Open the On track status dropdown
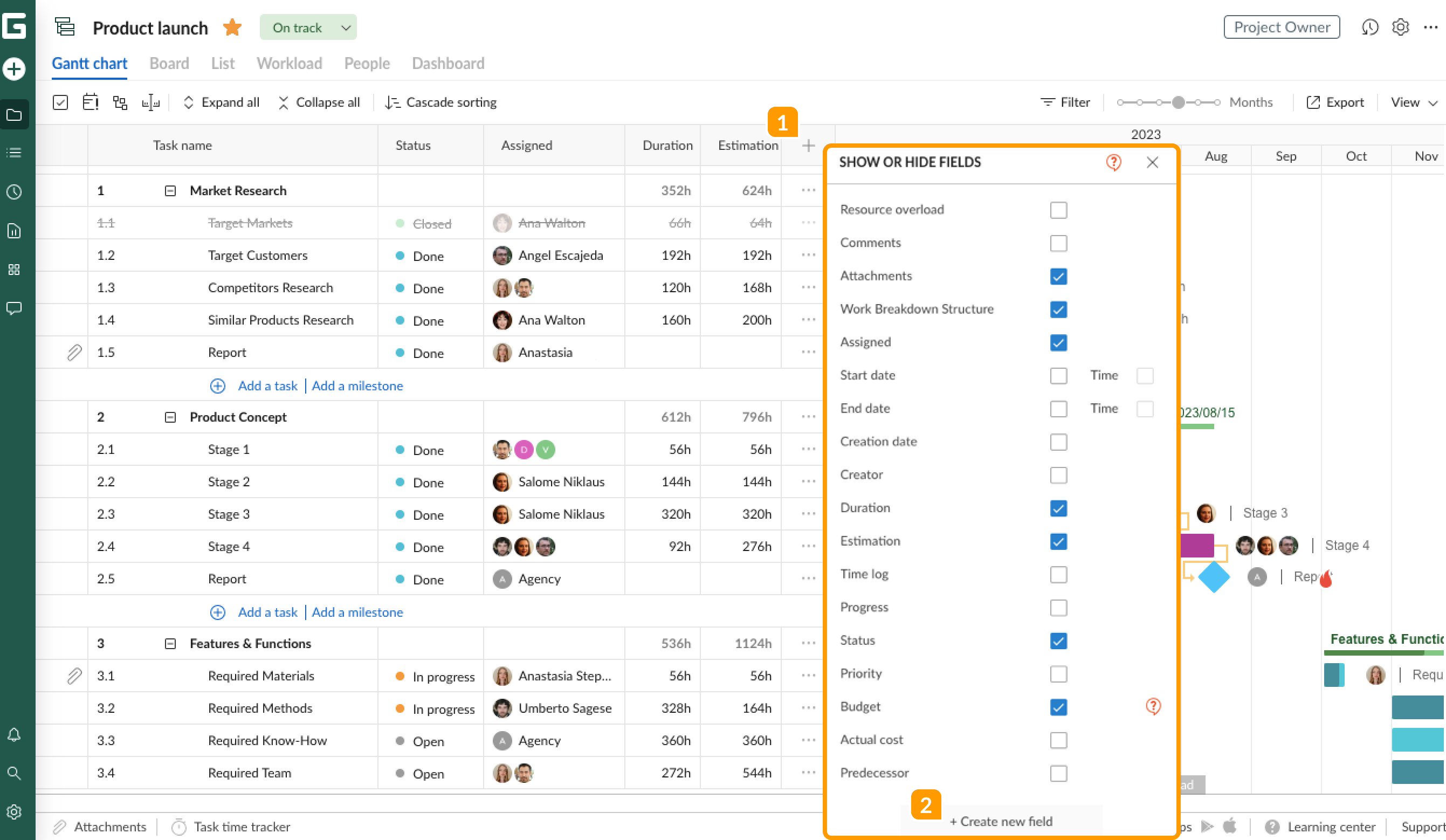The width and height of the screenshot is (1446, 840). 308,27
